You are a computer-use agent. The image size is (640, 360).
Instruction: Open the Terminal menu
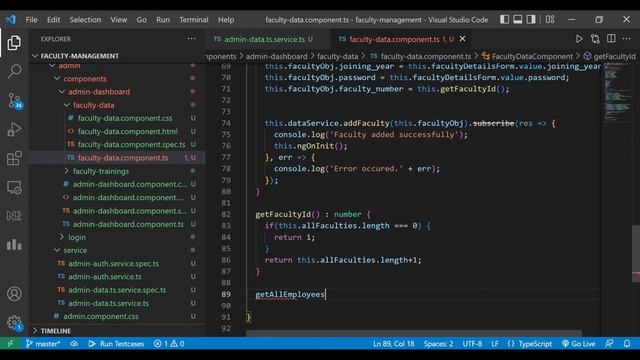193,20
